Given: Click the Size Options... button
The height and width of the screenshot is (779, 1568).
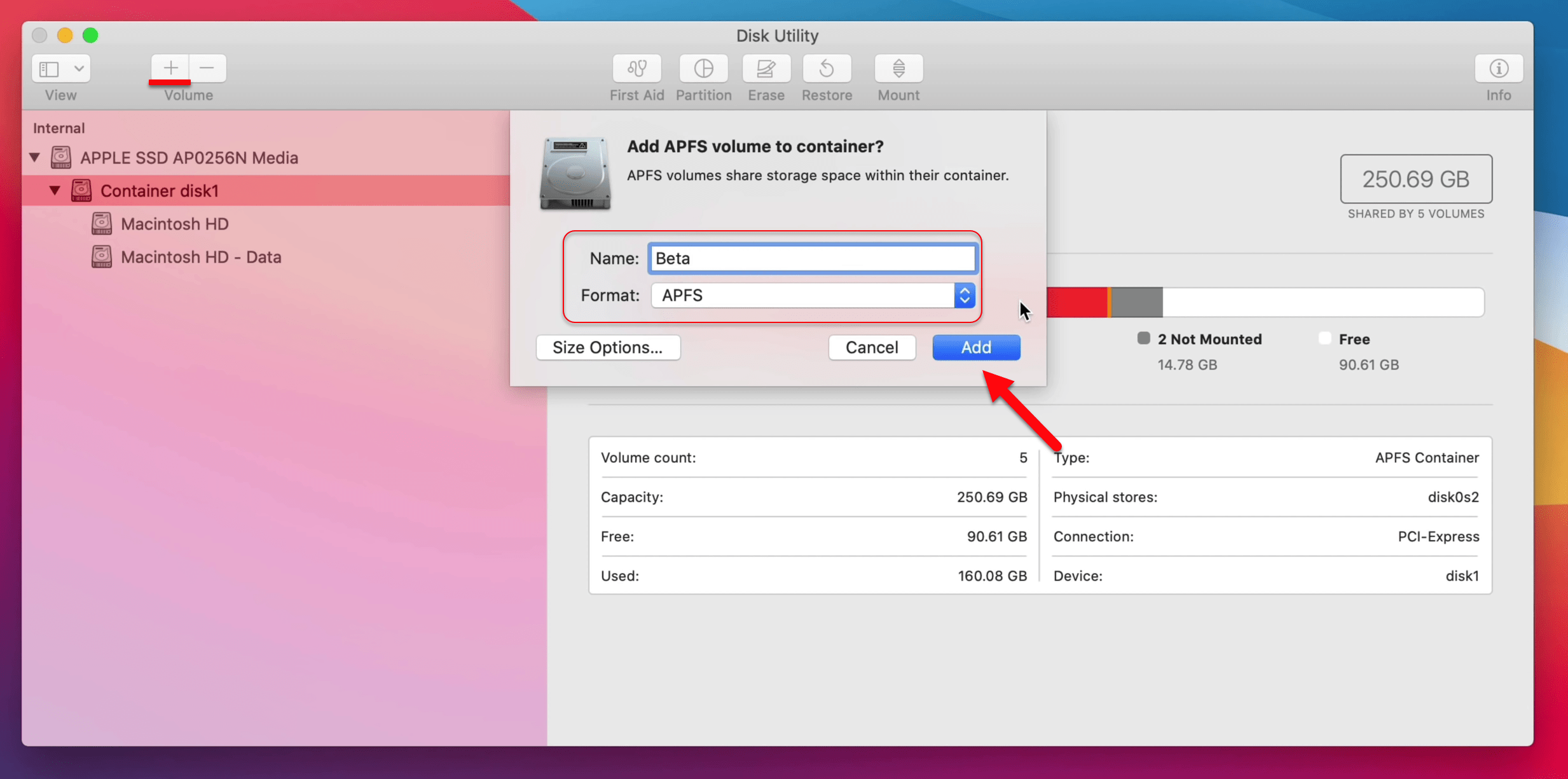Looking at the screenshot, I should tap(608, 347).
